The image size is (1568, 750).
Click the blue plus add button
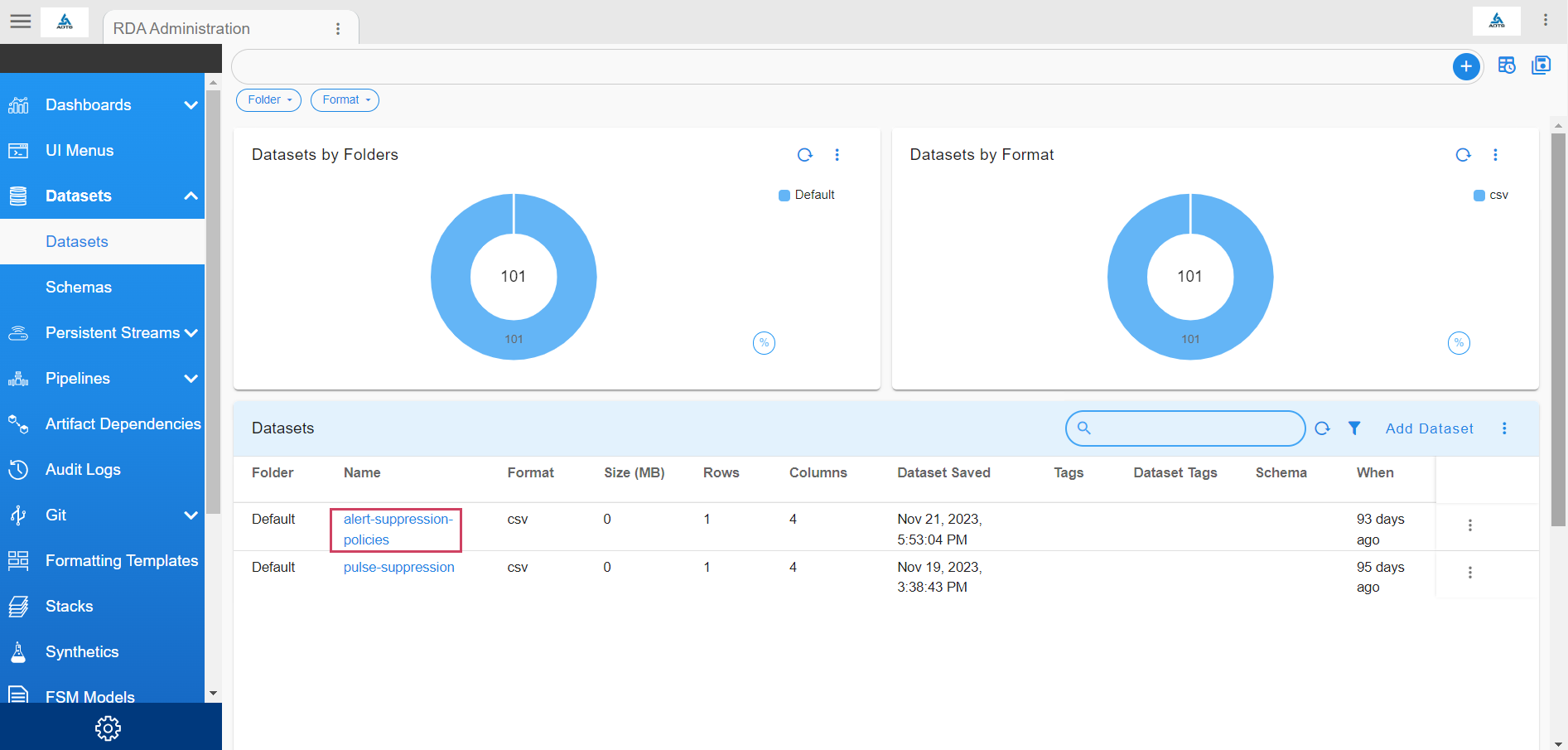[x=1465, y=66]
